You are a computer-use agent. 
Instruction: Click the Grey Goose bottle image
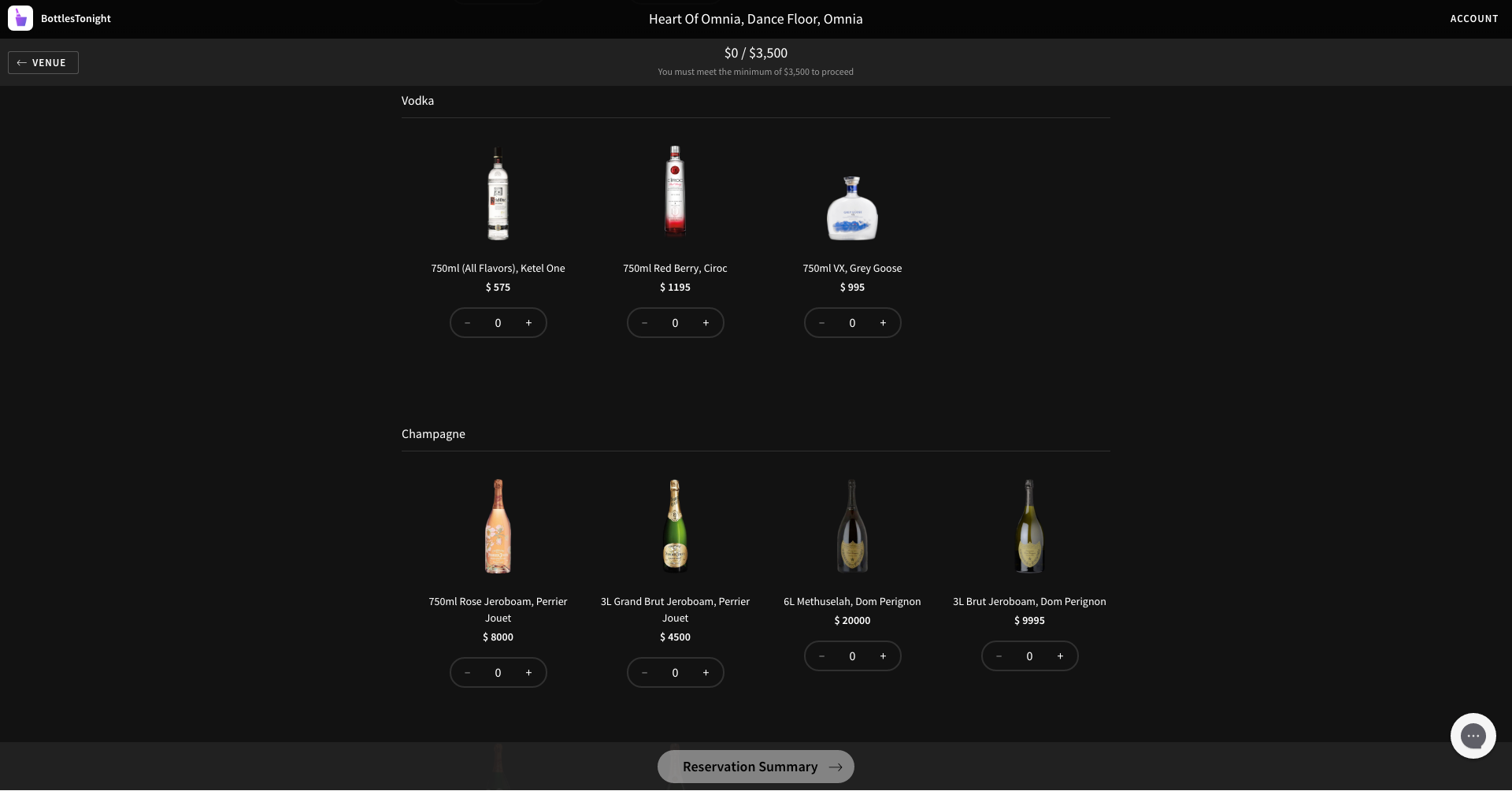pyautogui.click(x=852, y=208)
